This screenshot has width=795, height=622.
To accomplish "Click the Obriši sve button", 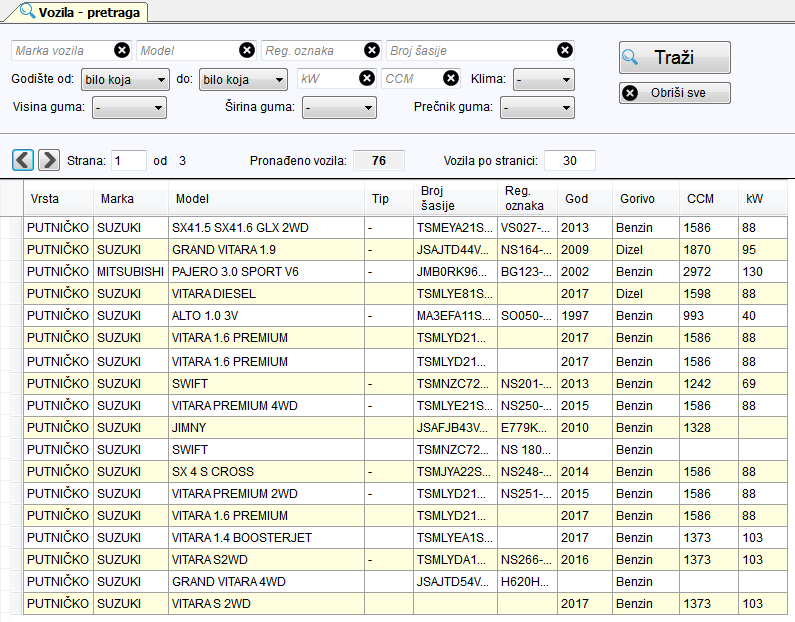I will click(674, 93).
